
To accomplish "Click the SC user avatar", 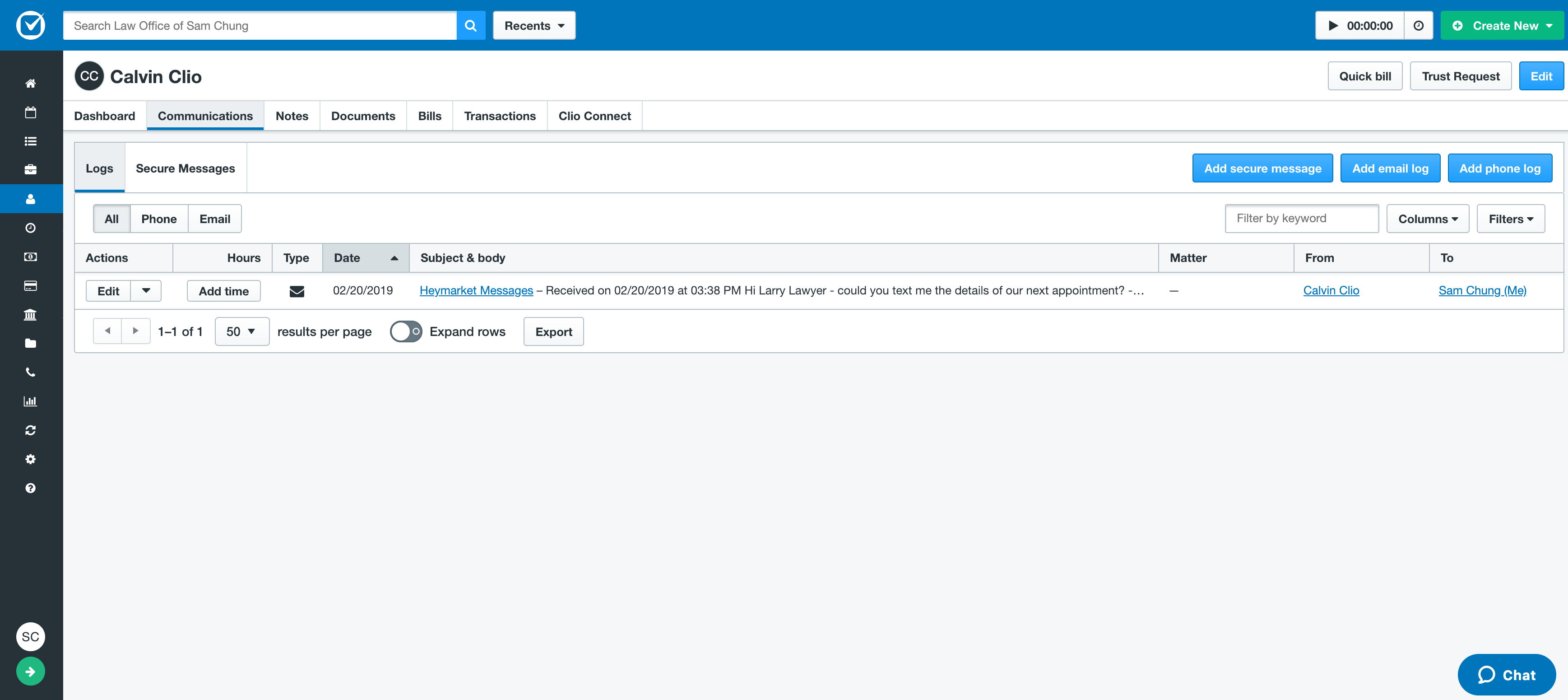I will [x=30, y=637].
